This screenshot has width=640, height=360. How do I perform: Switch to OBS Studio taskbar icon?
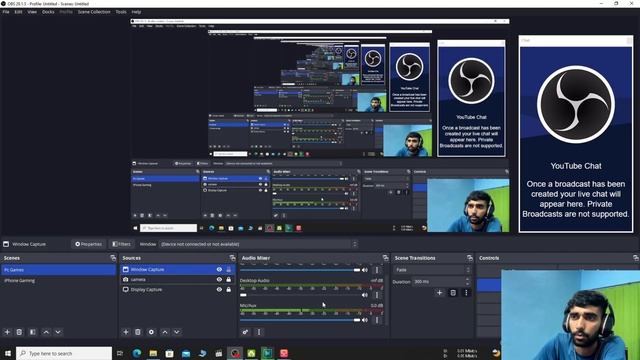coord(235,353)
